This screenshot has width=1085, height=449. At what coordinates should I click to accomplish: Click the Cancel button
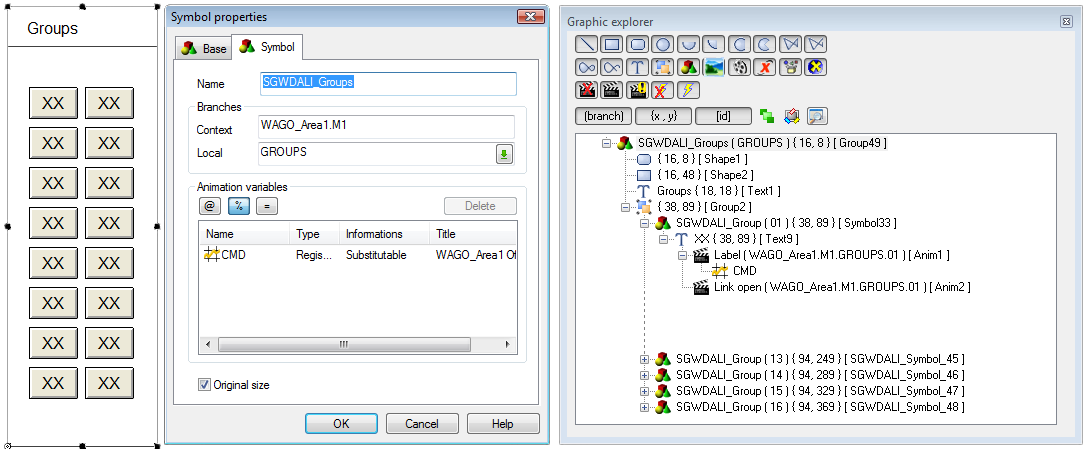(422, 423)
